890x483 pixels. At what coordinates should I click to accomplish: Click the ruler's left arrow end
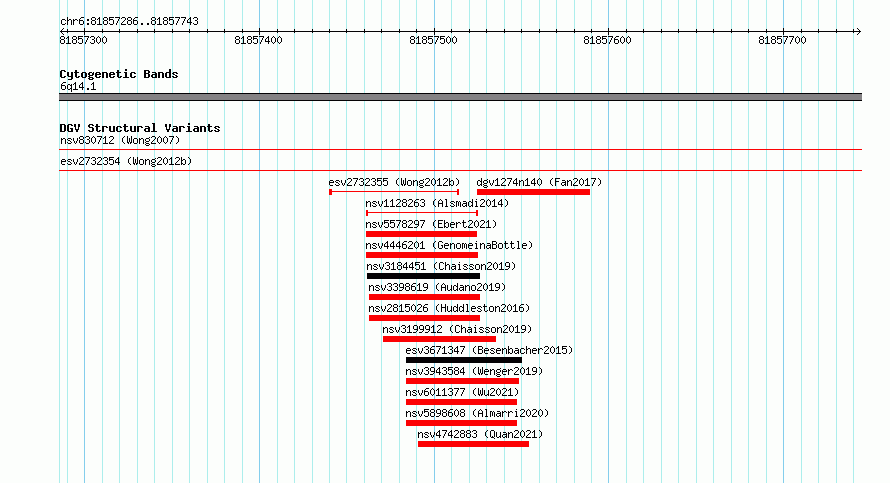click(62, 31)
